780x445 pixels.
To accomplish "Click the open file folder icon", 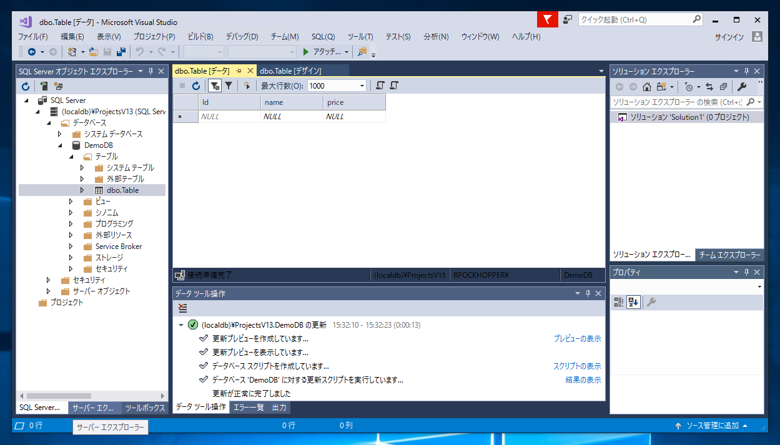I will point(93,52).
